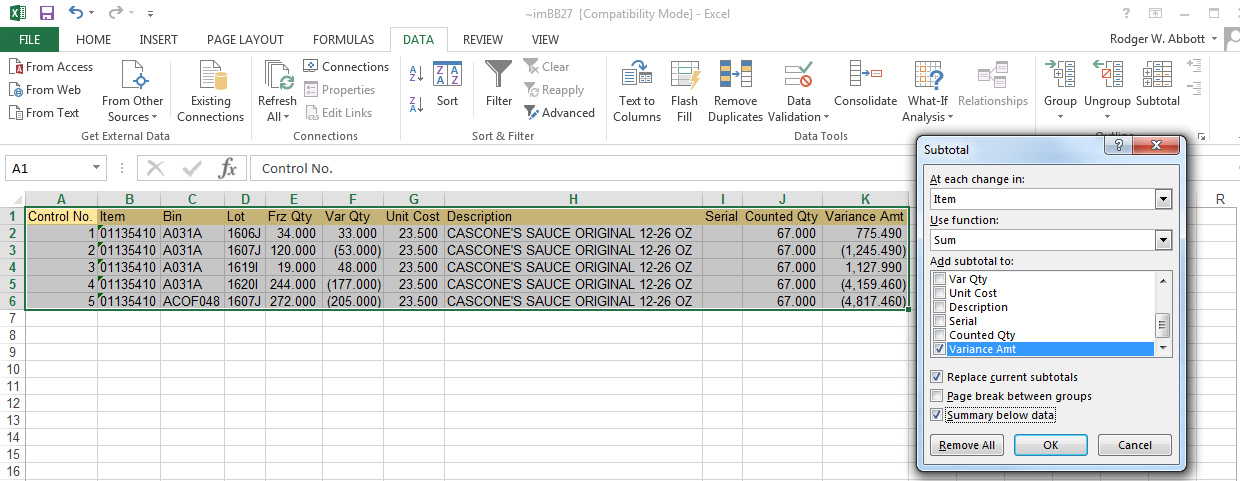Open Customize Quick Access Toolbar dropdown
This screenshot has height=481, width=1240.
150,14
